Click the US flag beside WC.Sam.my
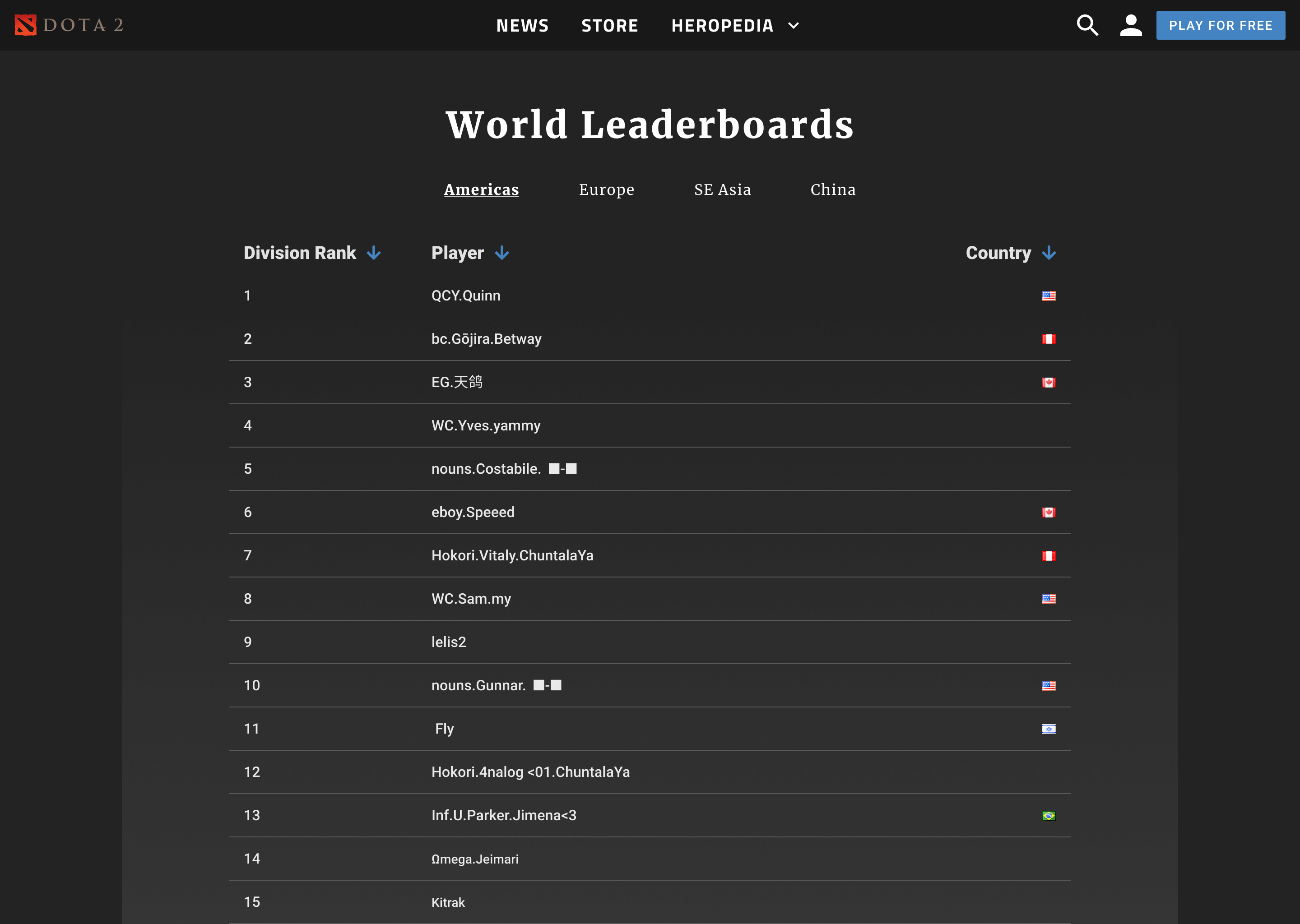The height and width of the screenshot is (924, 1300). coord(1049,599)
